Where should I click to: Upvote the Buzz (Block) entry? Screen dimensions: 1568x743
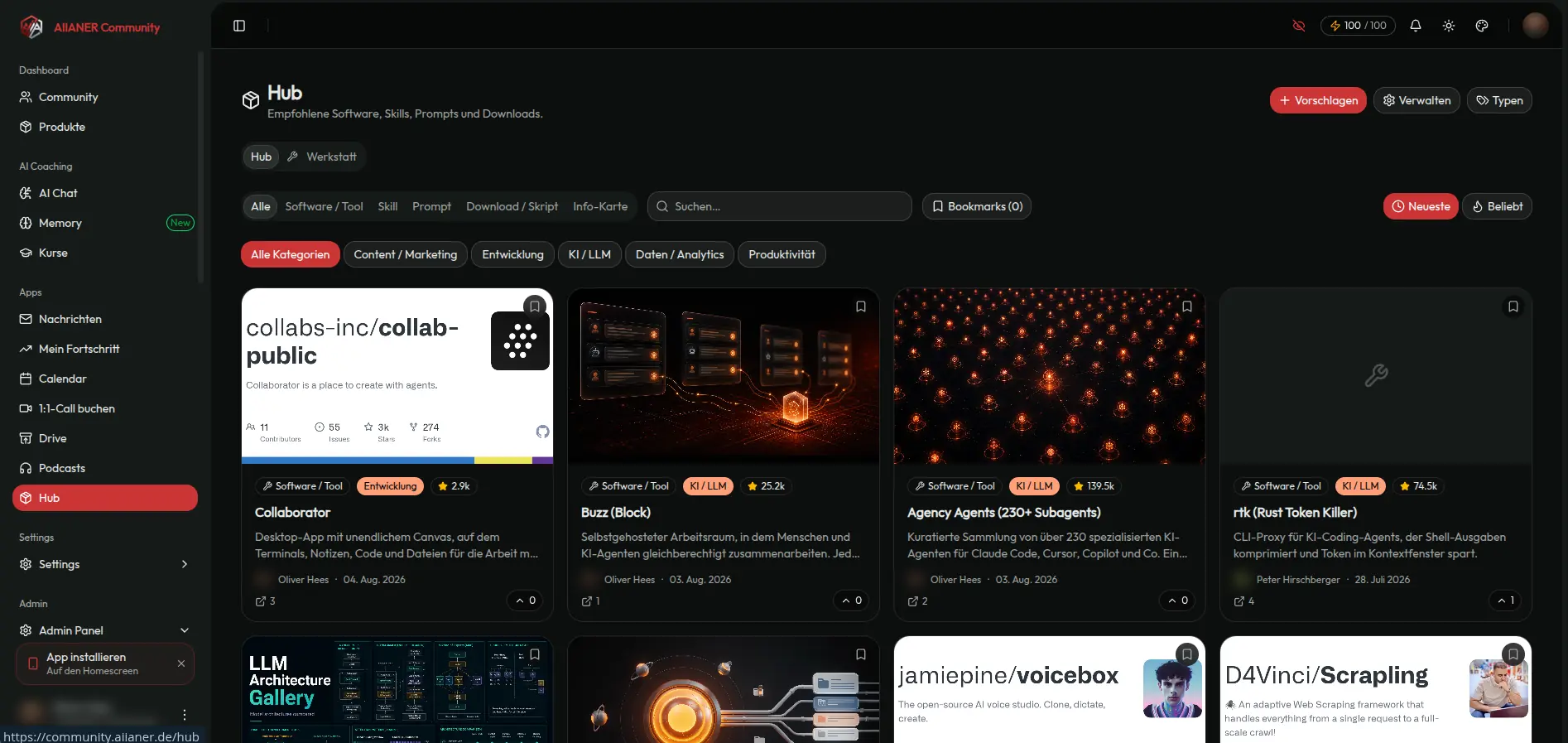(852, 601)
